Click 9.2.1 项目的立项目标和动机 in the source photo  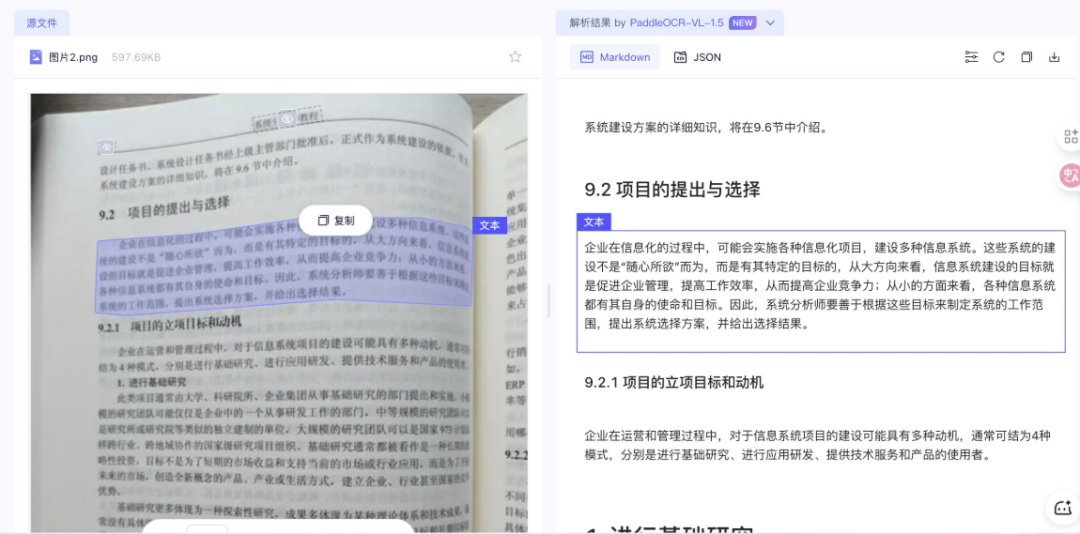pyautogui.click(x=169, y=324)
